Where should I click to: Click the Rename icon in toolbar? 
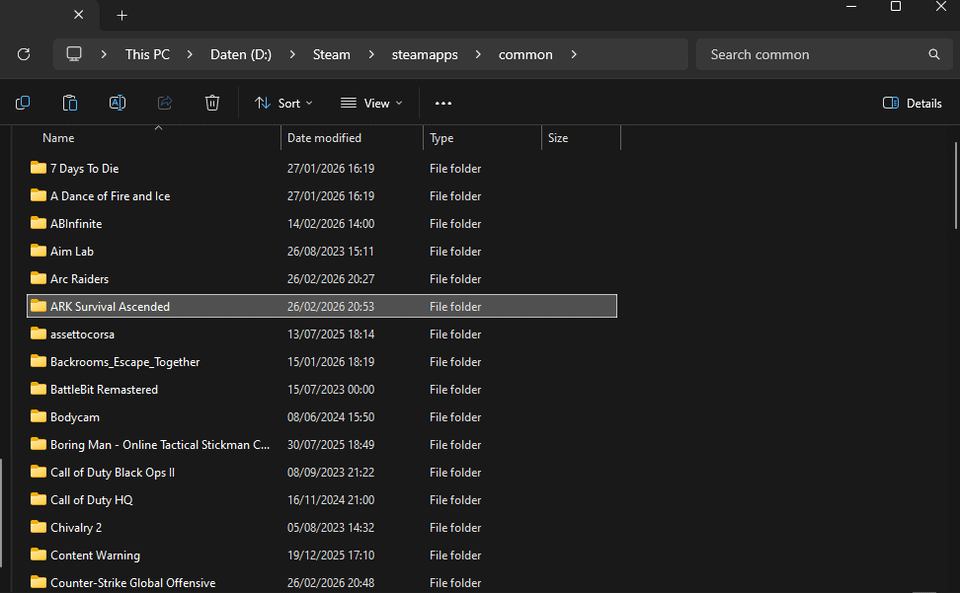click(117, 103)
